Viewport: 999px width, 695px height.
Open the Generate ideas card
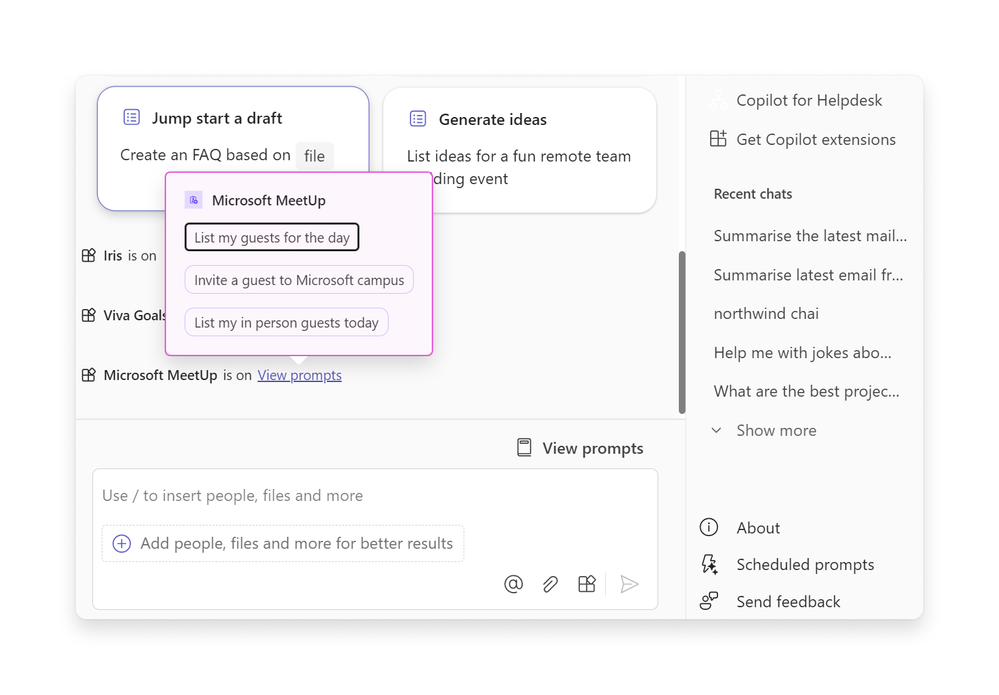(x=519, y=150)
